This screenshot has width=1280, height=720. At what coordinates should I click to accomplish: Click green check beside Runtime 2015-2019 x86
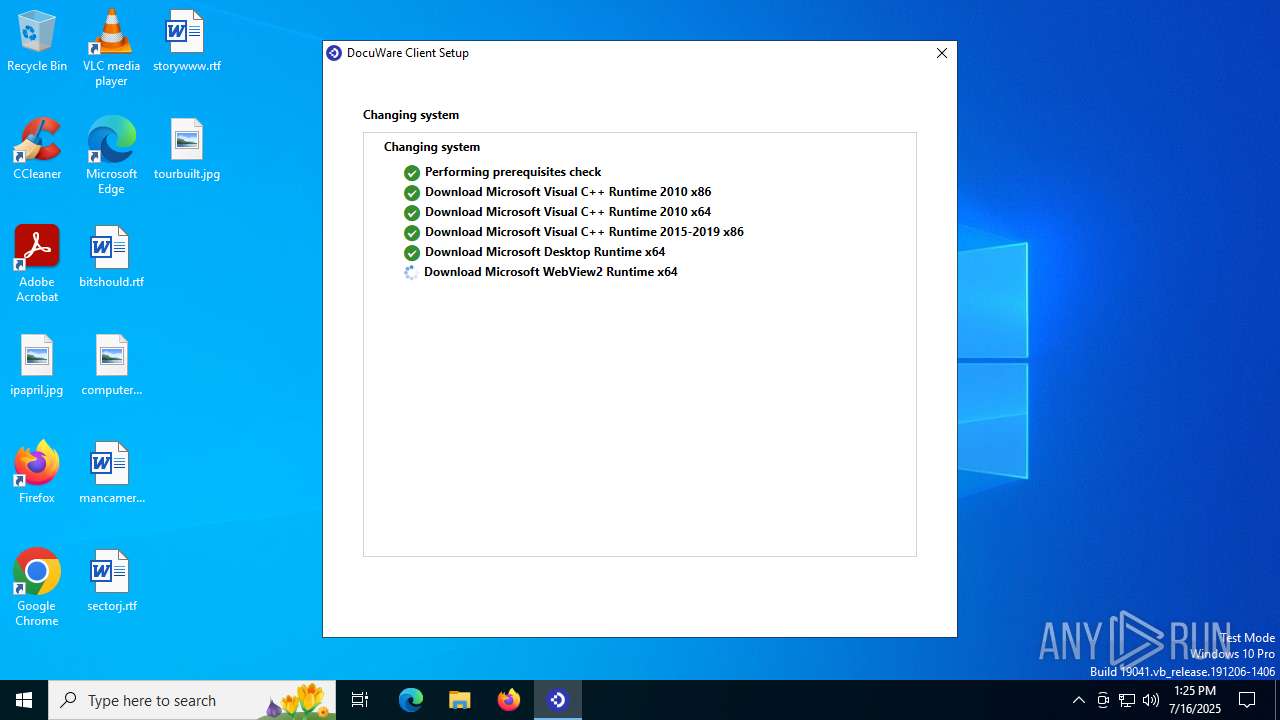point(411,233)
